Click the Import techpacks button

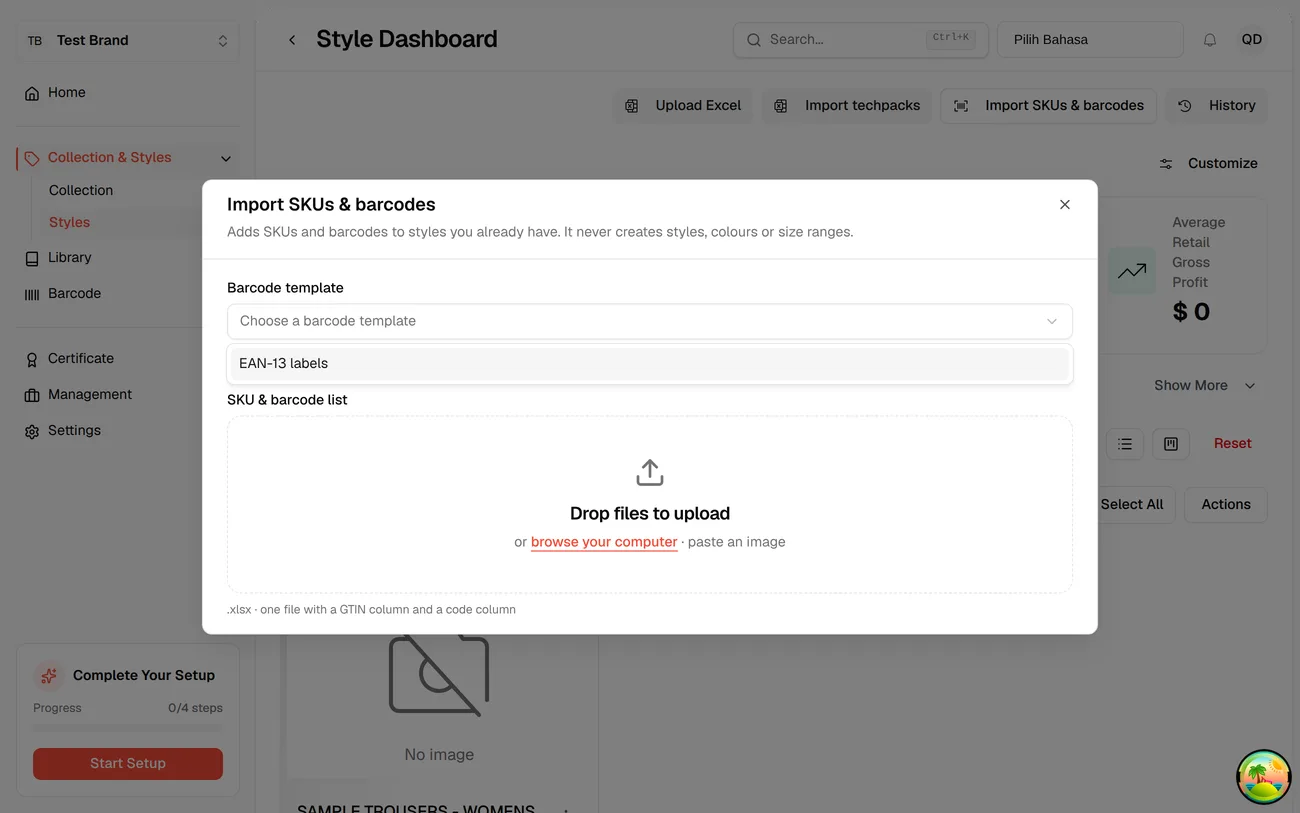pos(847,106)
